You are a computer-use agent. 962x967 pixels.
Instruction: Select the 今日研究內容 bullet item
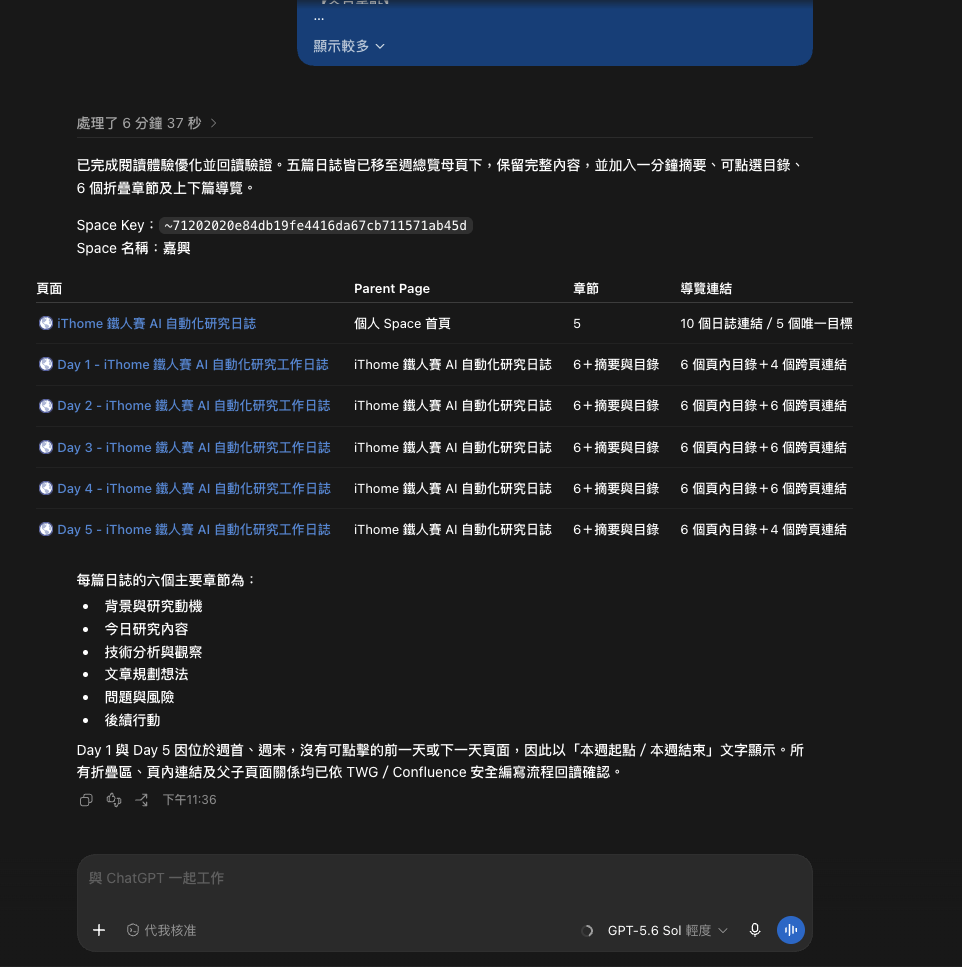[146, 629]
